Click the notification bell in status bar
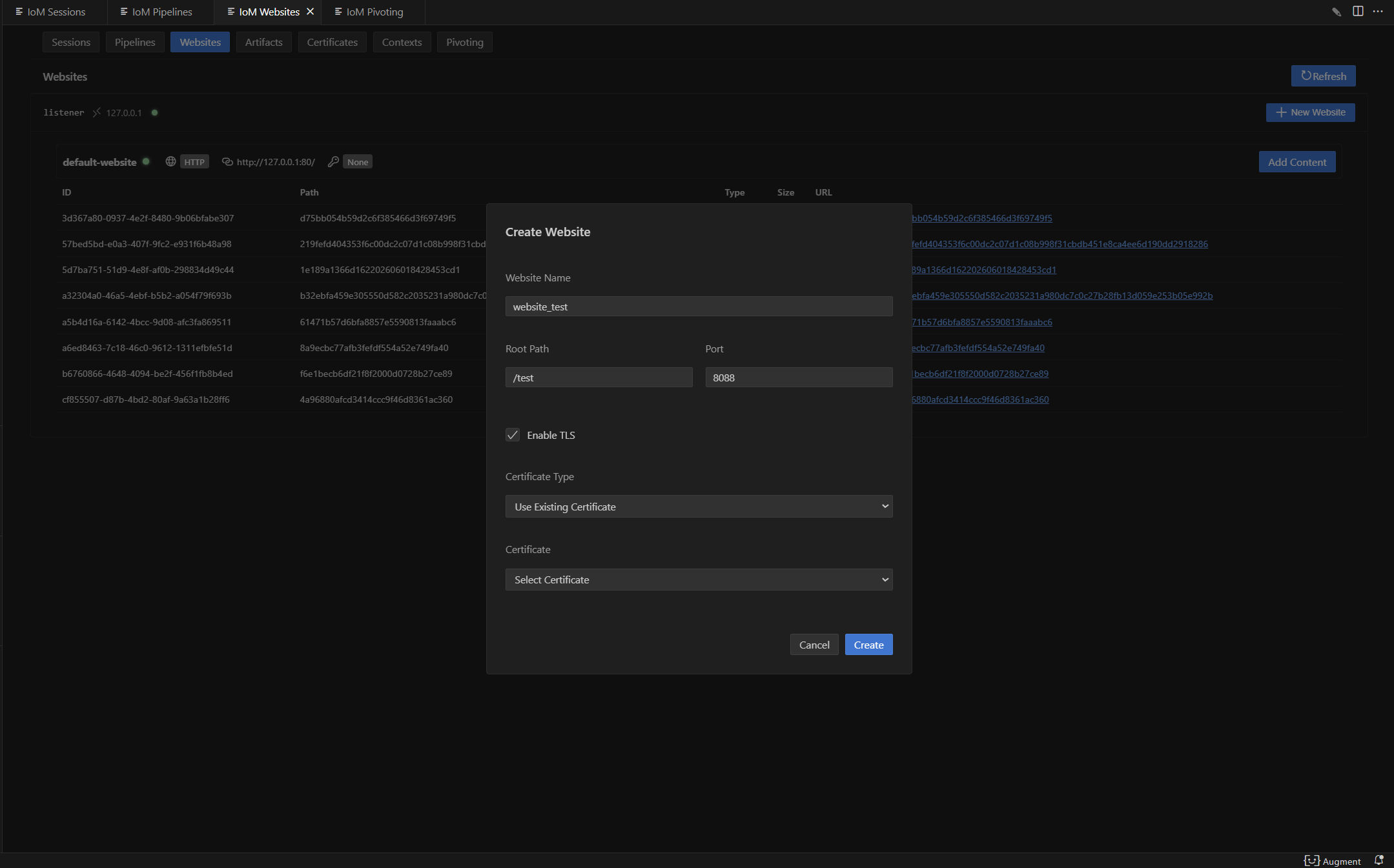1394x868 pixels. [1379, 860]
